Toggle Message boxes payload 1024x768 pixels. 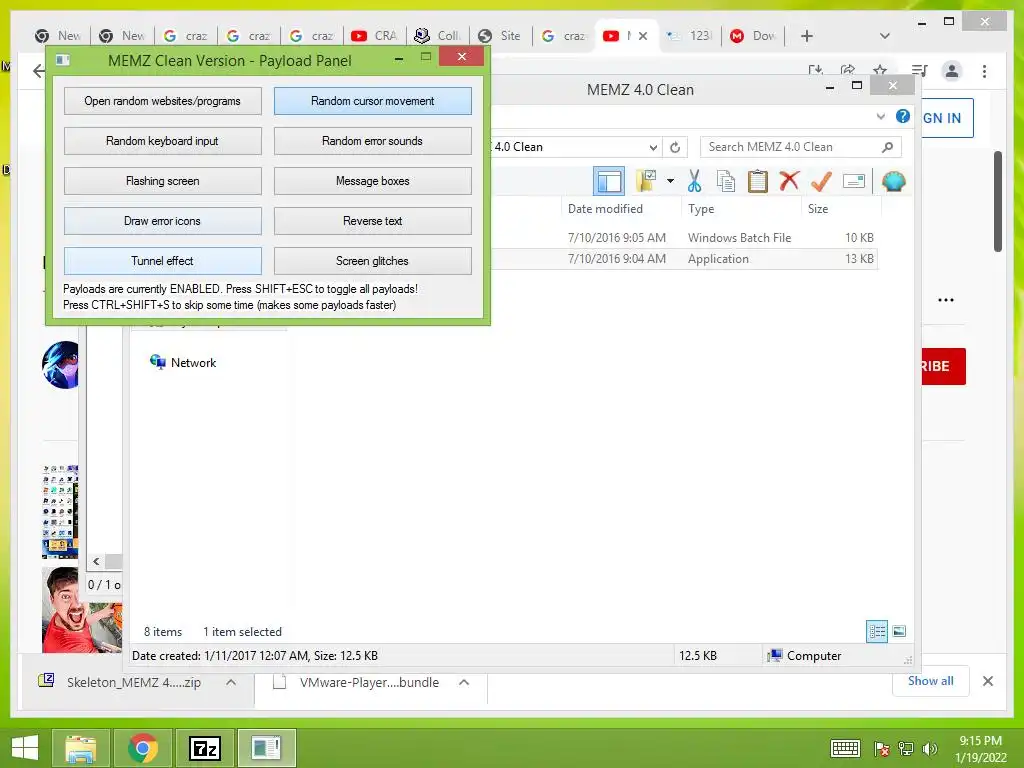[x=372, y=181]
